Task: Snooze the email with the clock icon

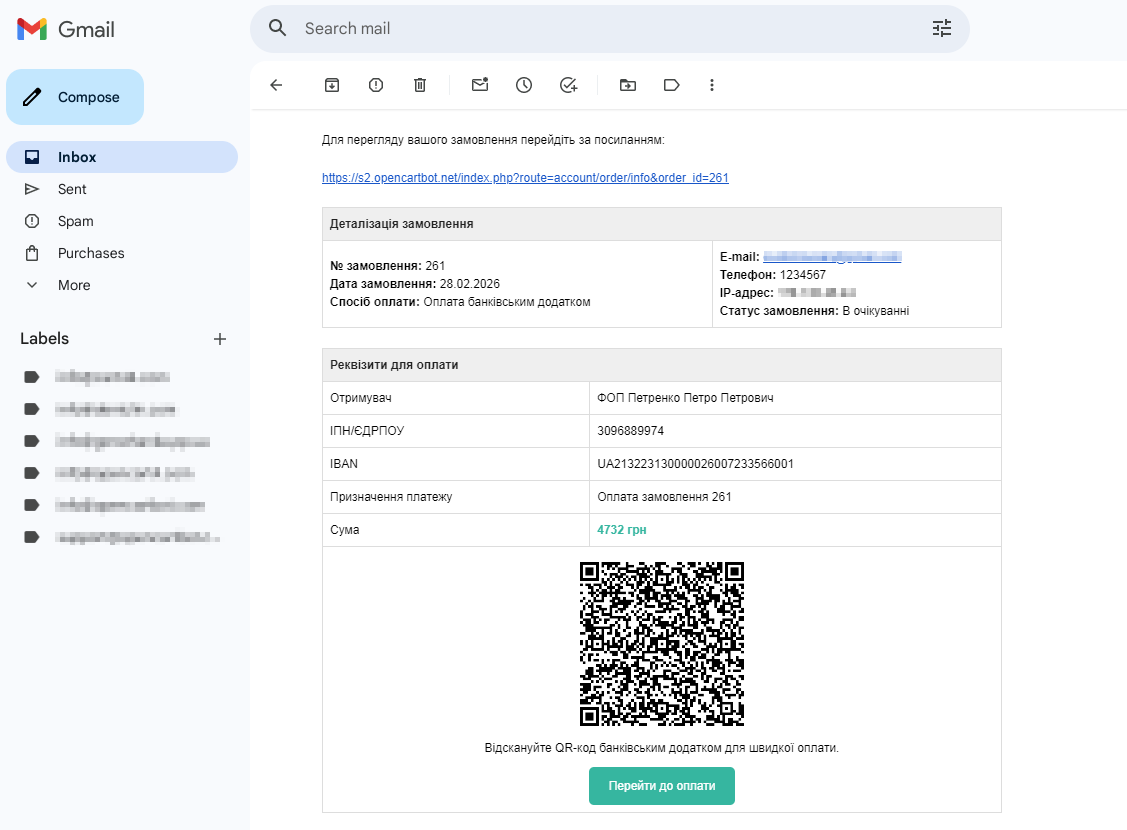Action: (524, 85)
